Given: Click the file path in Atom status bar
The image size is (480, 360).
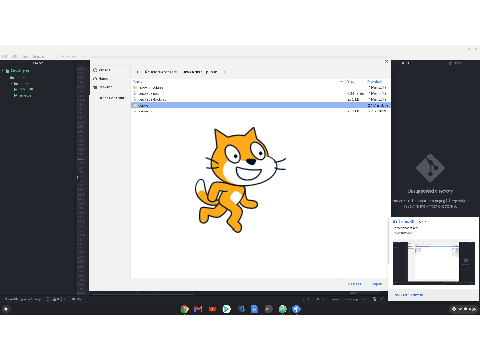Looking at the screenshot, I should (22, 299).
